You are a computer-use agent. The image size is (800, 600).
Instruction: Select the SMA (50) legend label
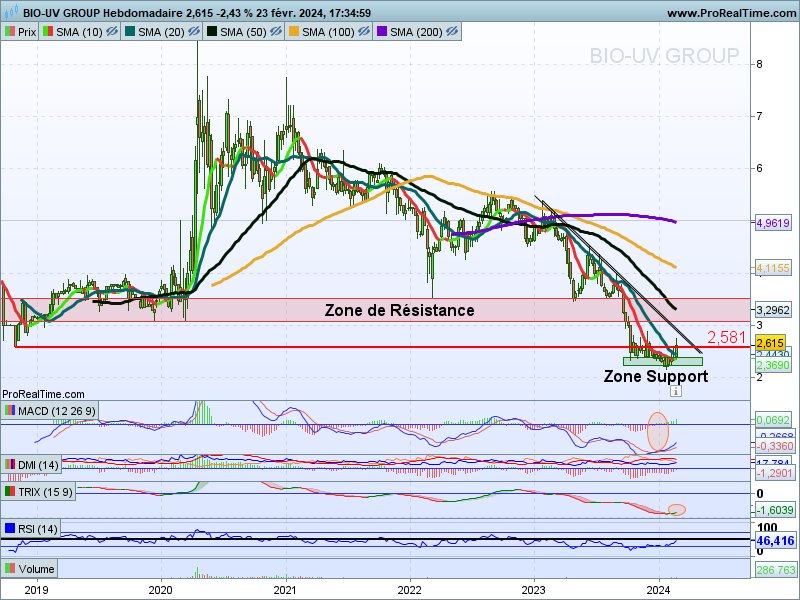[243, 32]
